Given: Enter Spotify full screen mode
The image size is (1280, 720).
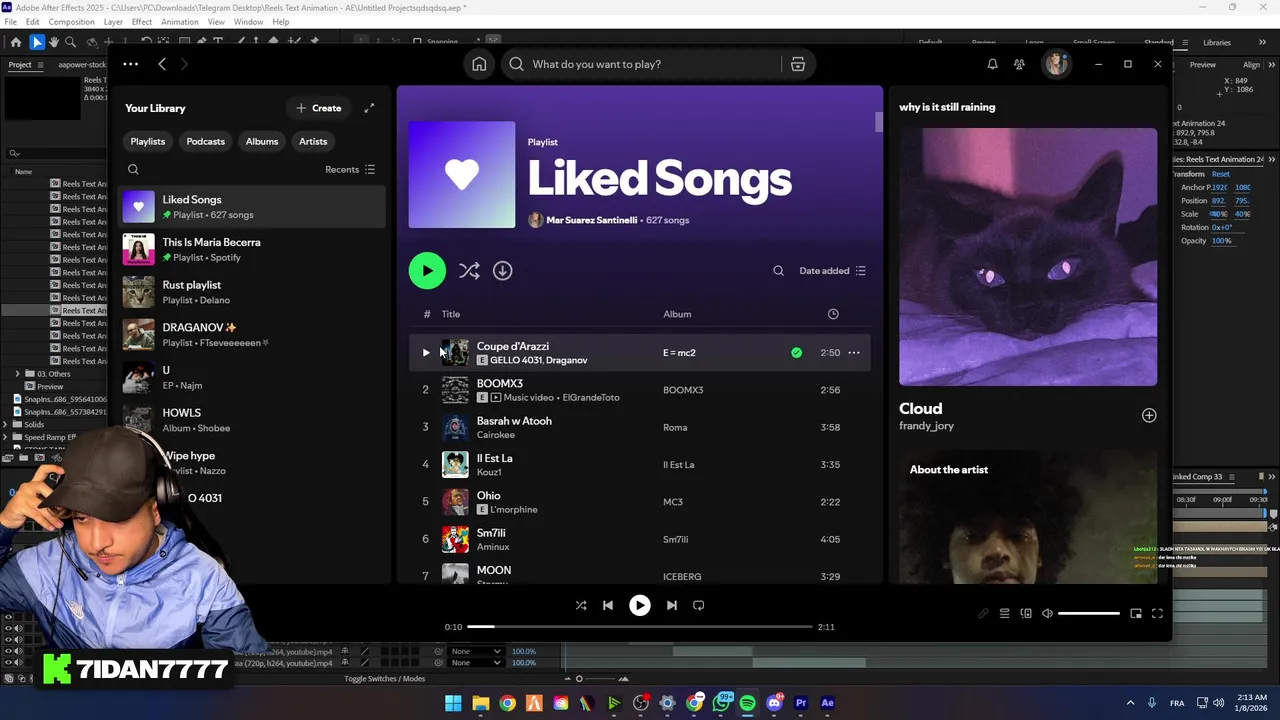Looking at the screenshot, I should [1157, 614].
